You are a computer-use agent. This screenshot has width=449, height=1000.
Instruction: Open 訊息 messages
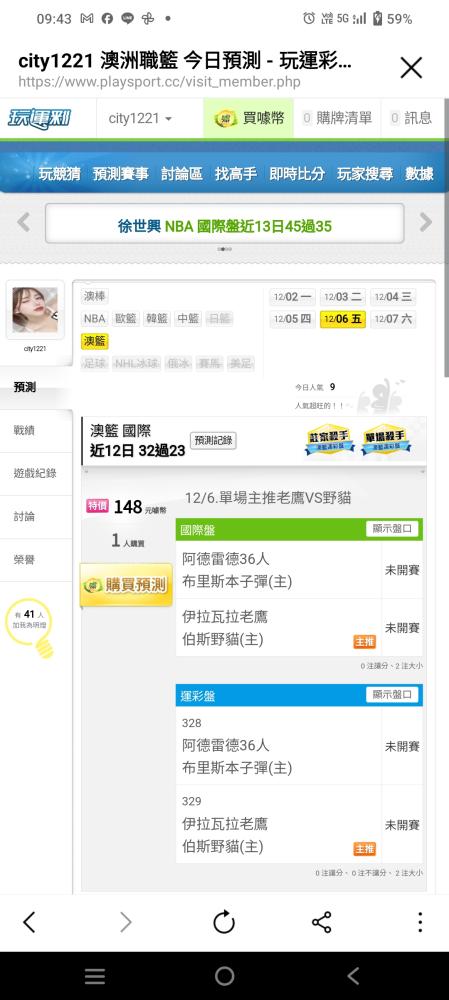411,118
